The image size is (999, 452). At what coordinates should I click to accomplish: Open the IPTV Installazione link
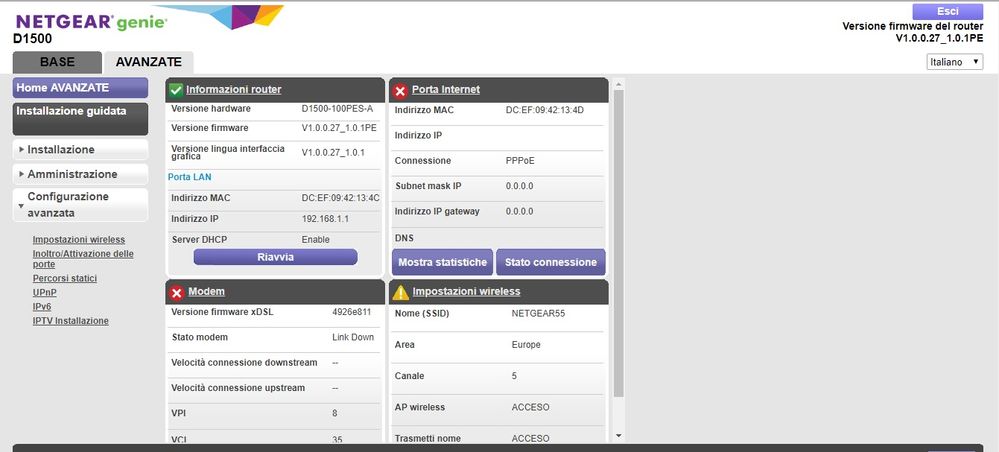pos(71,321)
